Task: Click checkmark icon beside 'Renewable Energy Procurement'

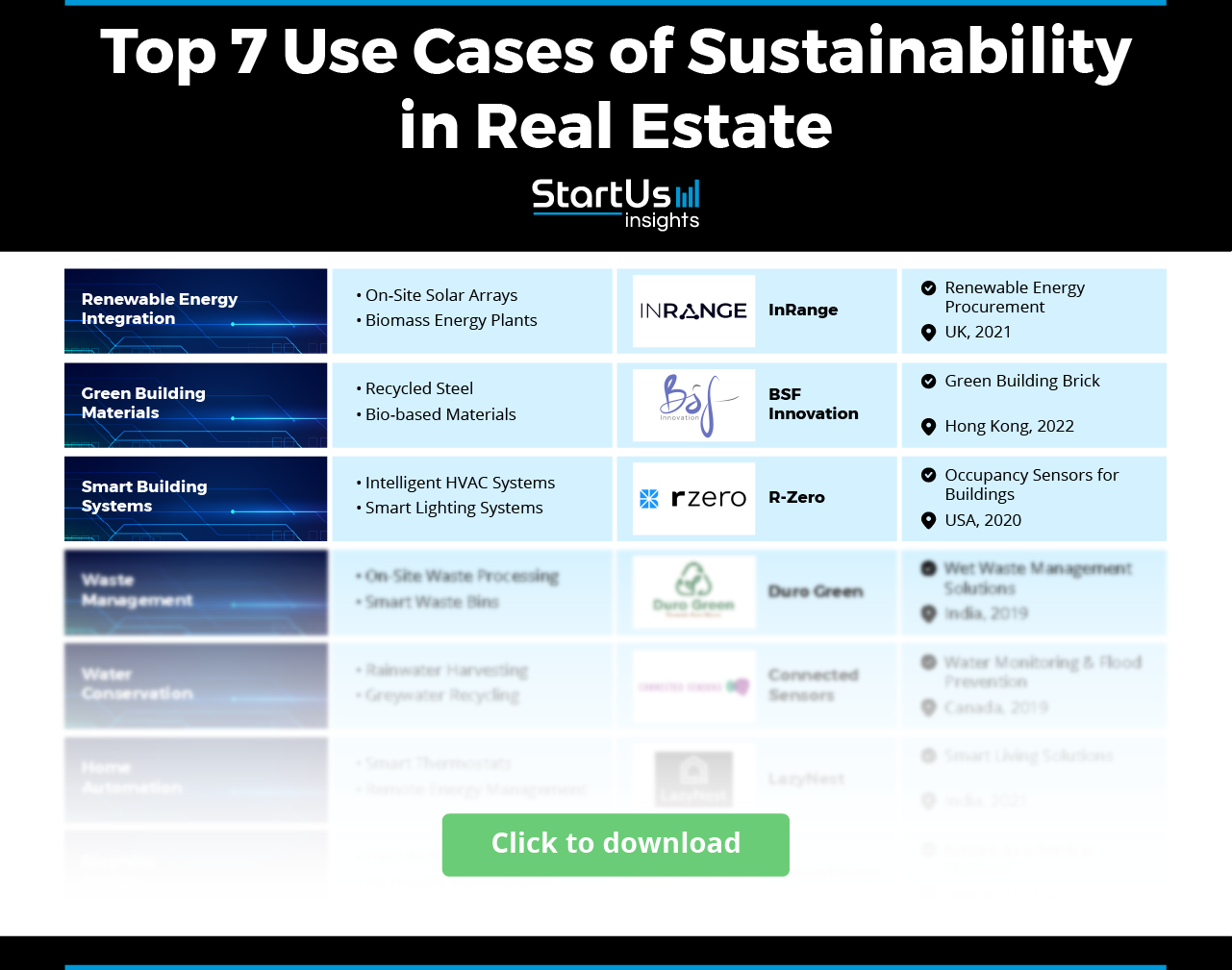Action: coord(928,287)
